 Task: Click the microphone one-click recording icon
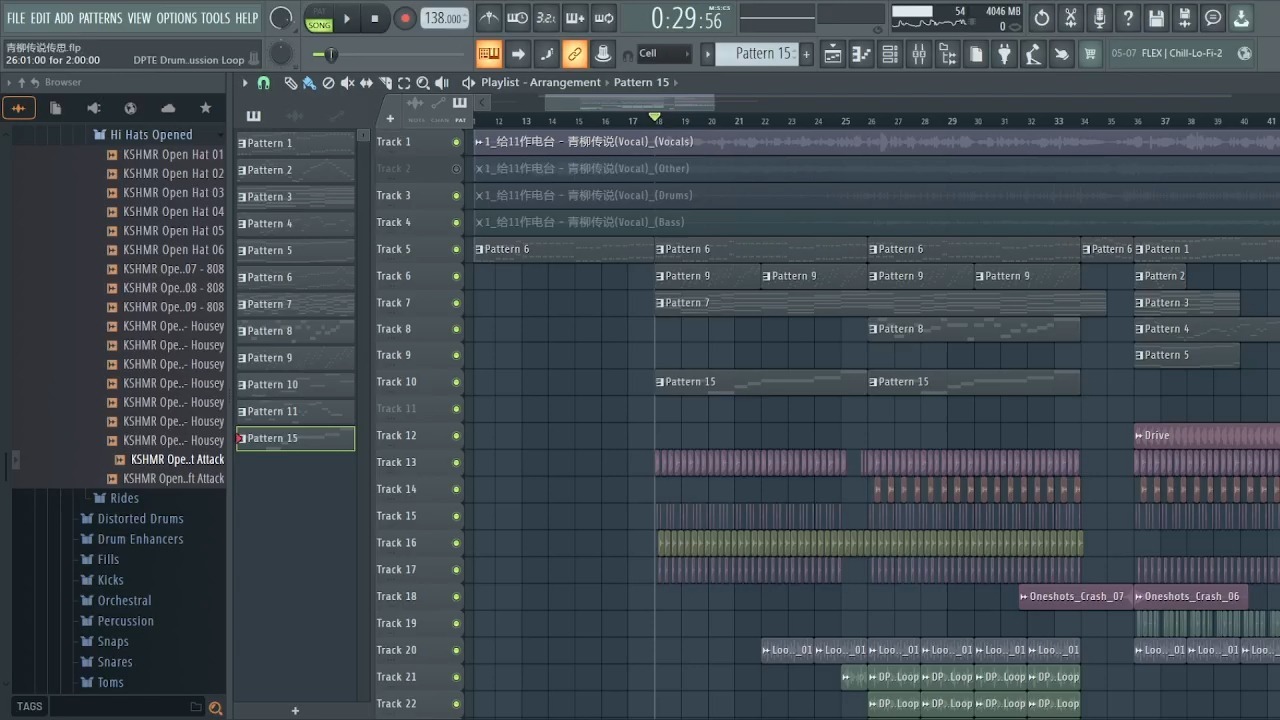1099,18
